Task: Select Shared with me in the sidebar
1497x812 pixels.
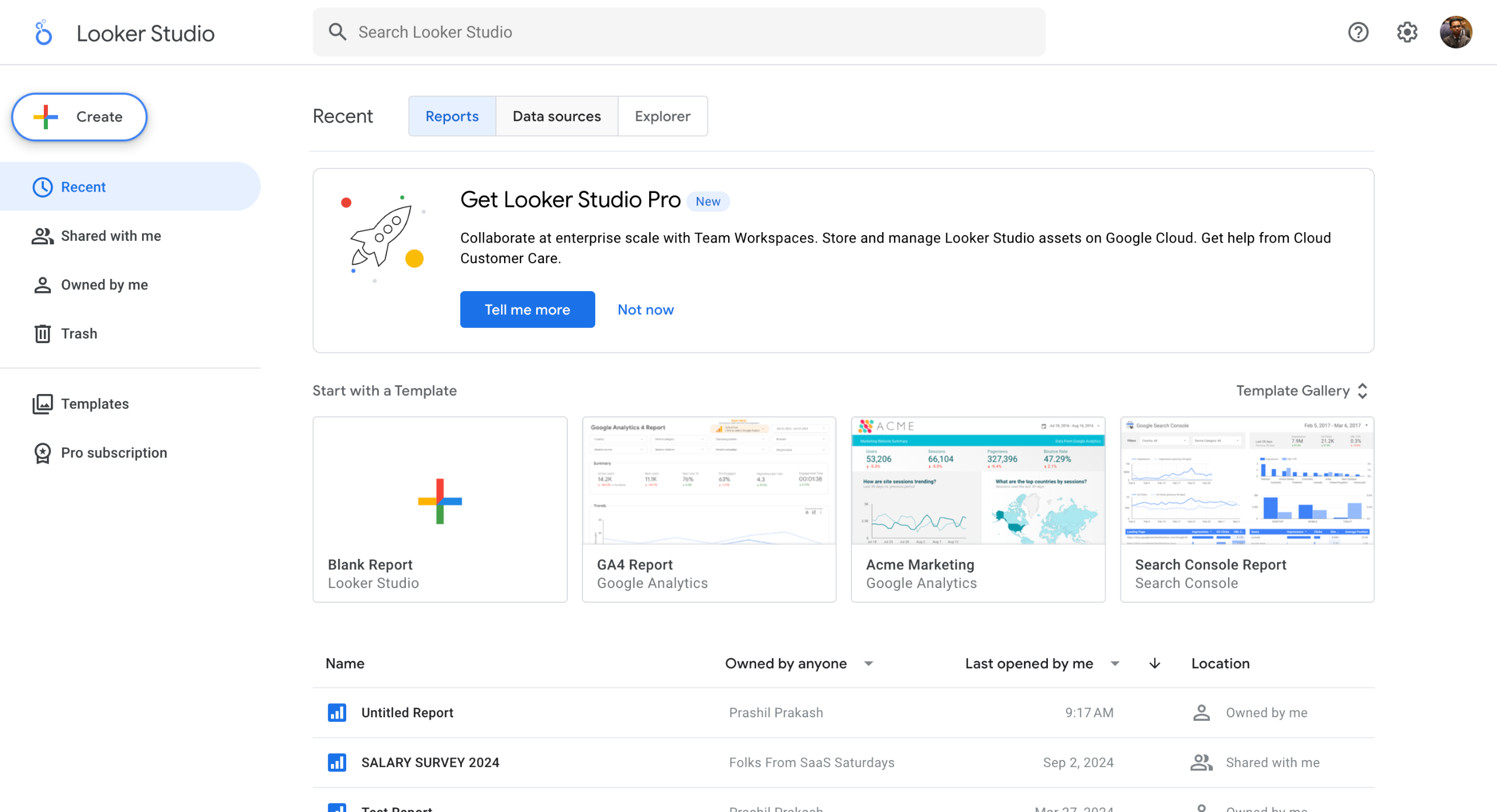Action: click(x=111, y=236)
